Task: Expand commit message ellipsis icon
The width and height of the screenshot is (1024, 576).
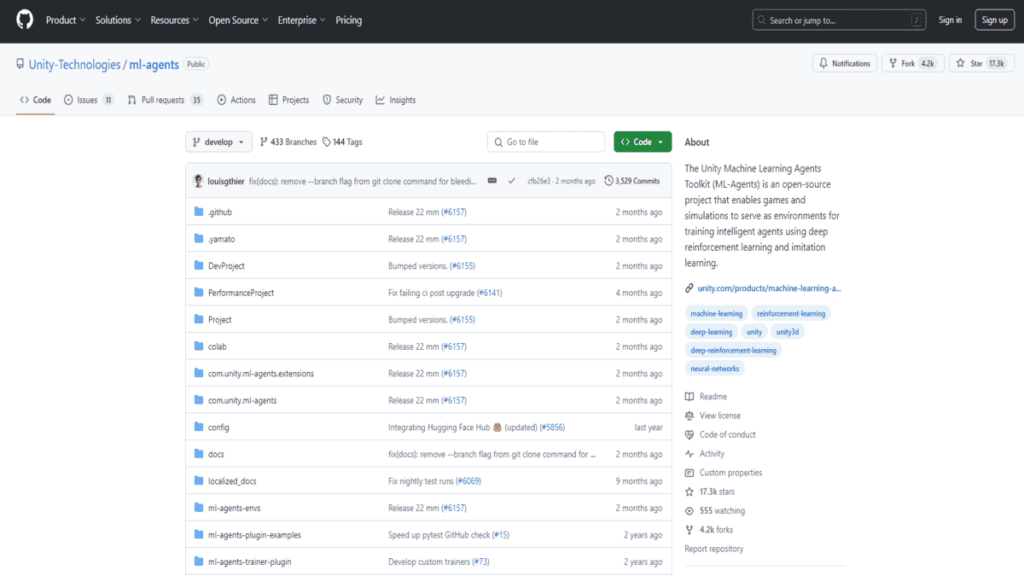Action: (492, 181)
